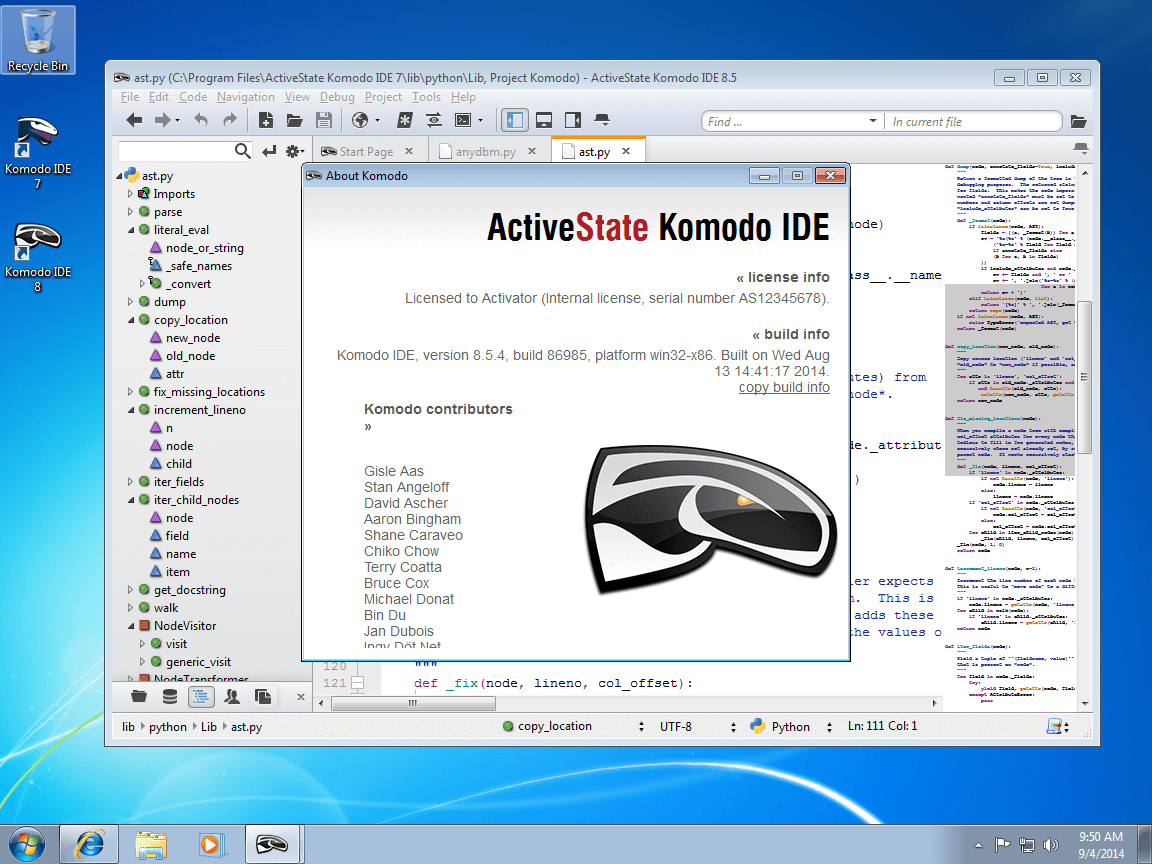The image size is (1152, 864).
Task: Close the sidebar with its small X
Action: [300, 696]
